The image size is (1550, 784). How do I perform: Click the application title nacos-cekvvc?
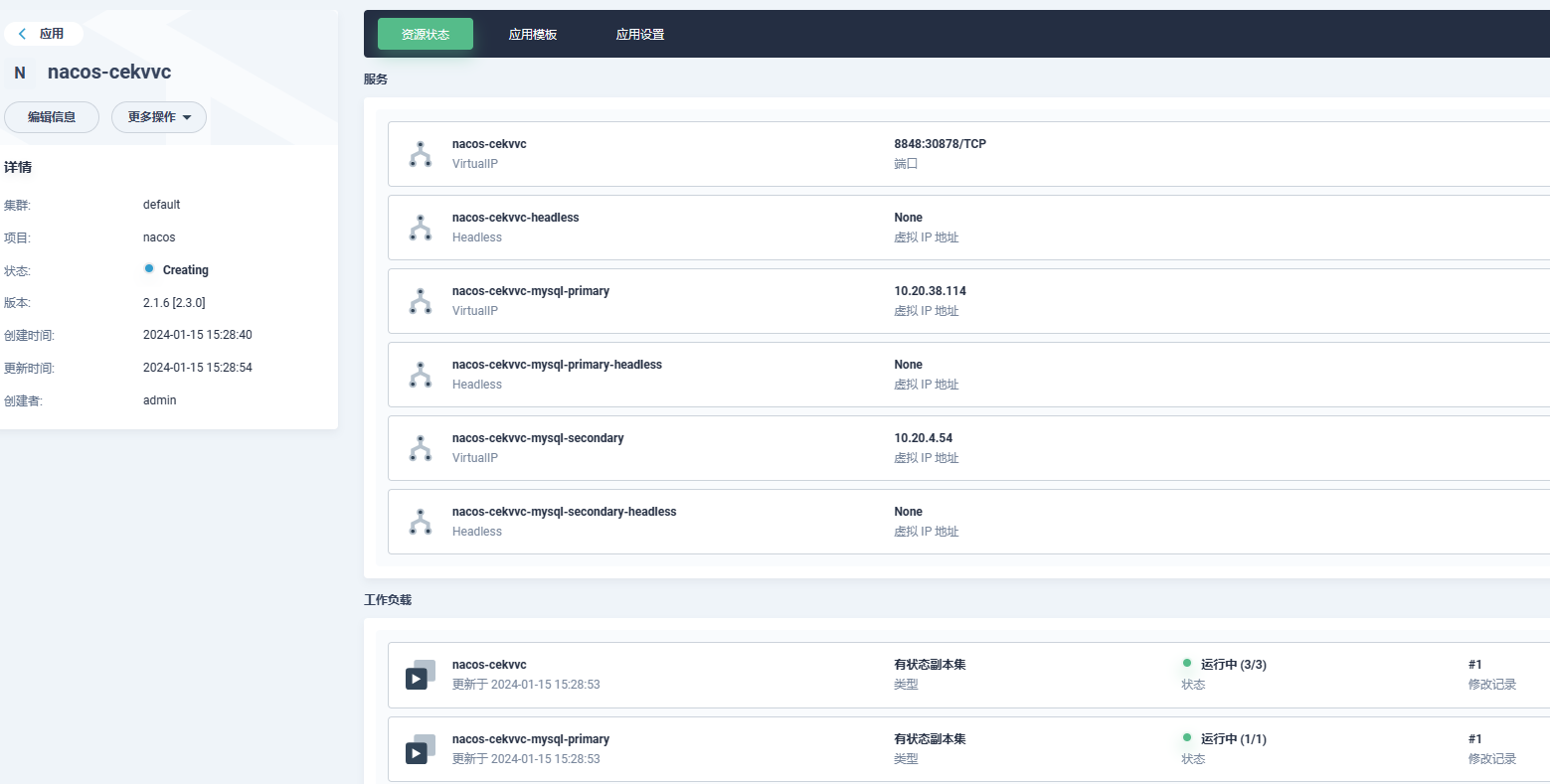109,73
